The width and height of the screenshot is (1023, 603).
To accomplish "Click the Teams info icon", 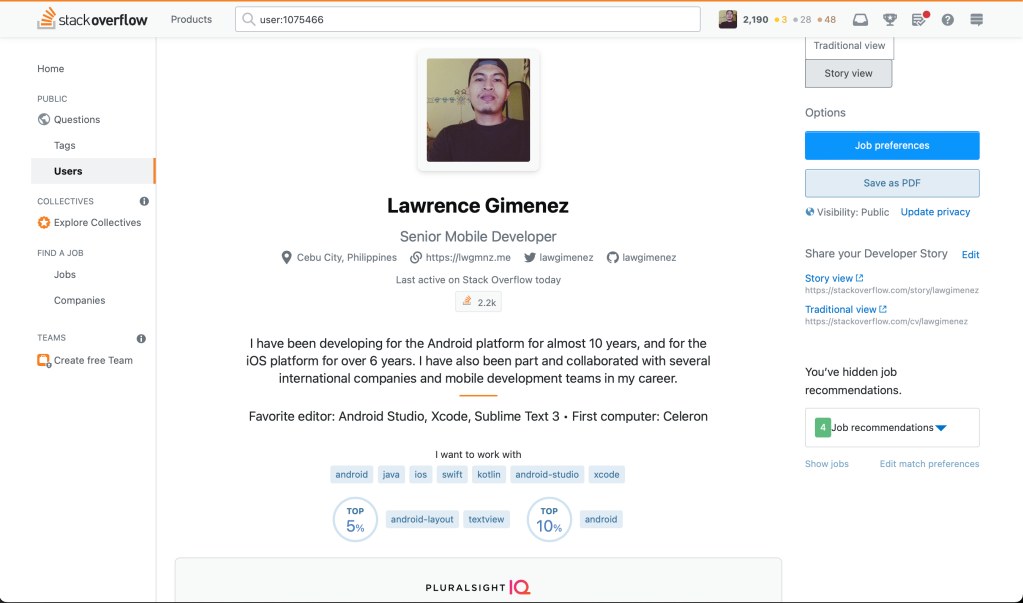I will click(141, 338).
